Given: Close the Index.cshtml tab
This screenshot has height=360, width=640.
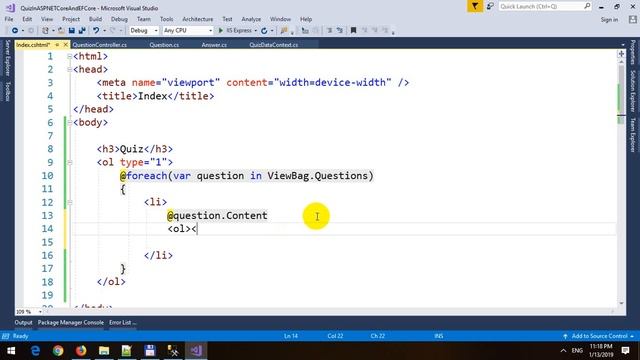Looking at the screenshot, I should tap(65, 45).
